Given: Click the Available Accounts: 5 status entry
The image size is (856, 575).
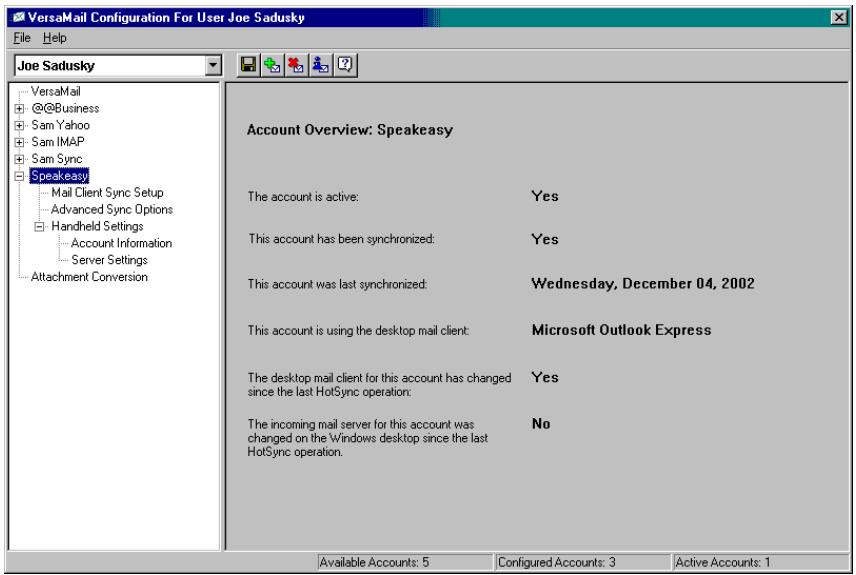Looking at the screenshot, I should (x=405, y=562).
